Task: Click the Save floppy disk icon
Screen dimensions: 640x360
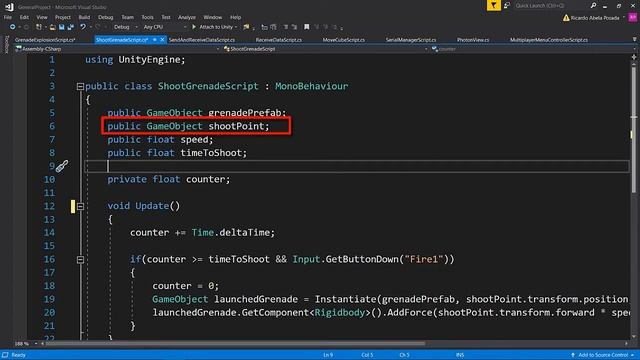Action: pos(62,27)
